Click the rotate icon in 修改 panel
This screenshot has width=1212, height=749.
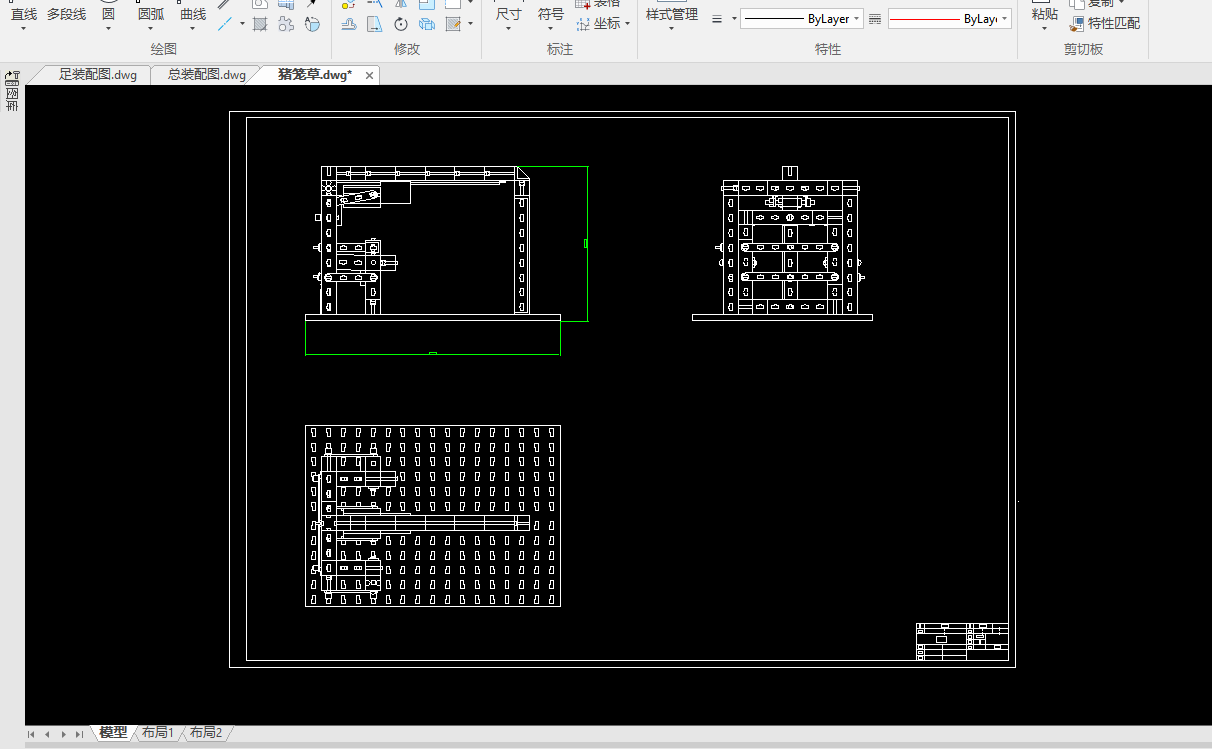(401, 23)
